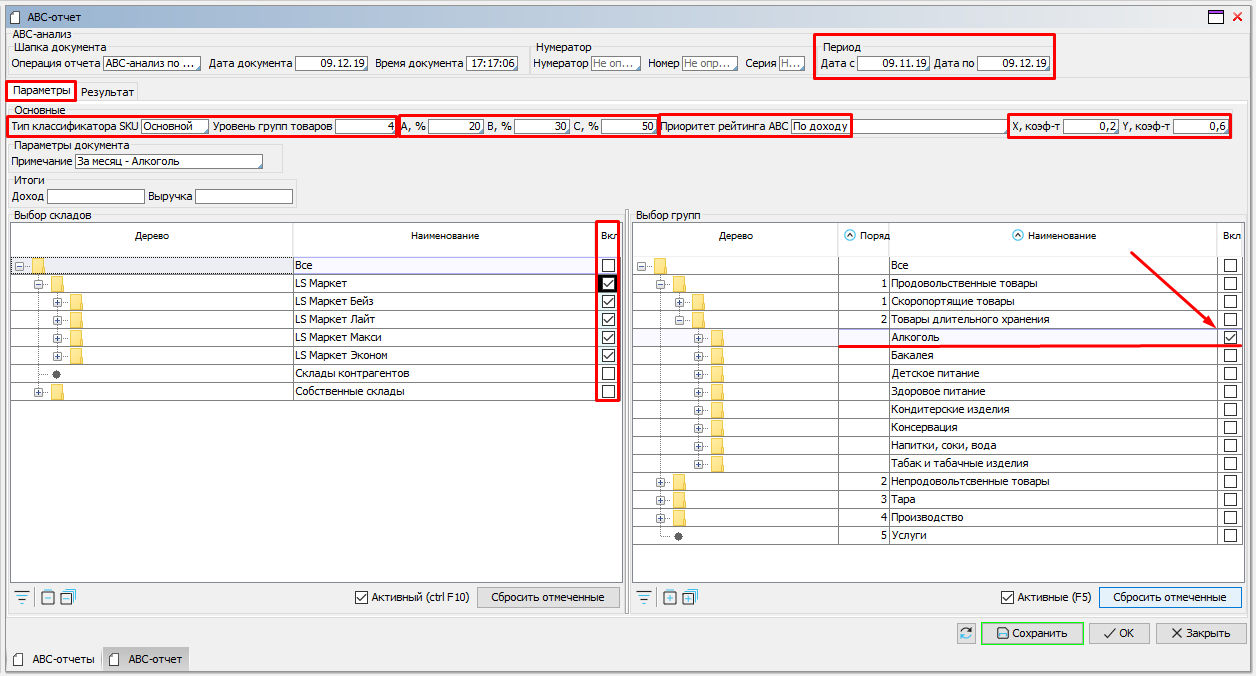Open filter icon under group selection panel
Image resolution: width=1256 pixels, height=676 pixels.
[x=645, y=598]
